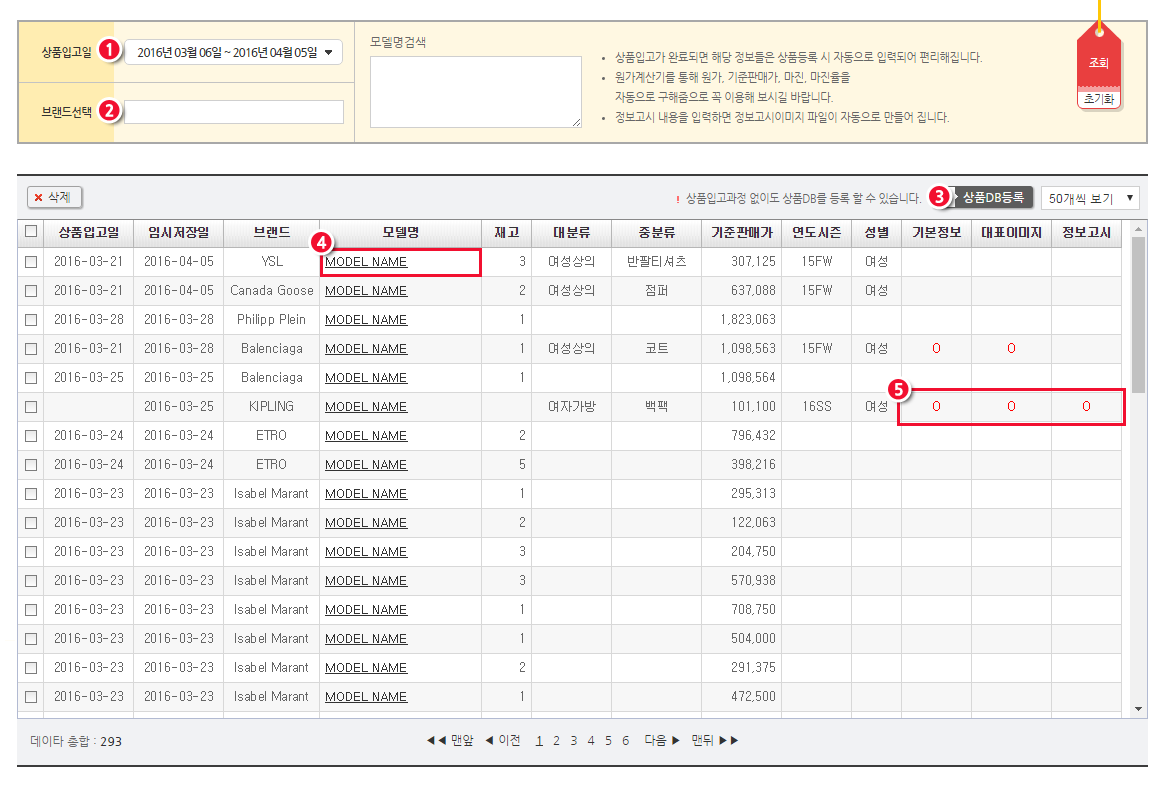The height and width of the screenshot is (790, 1165).
Task: Jump to last page with 맨뒤
Action: (x=715, y=741)
